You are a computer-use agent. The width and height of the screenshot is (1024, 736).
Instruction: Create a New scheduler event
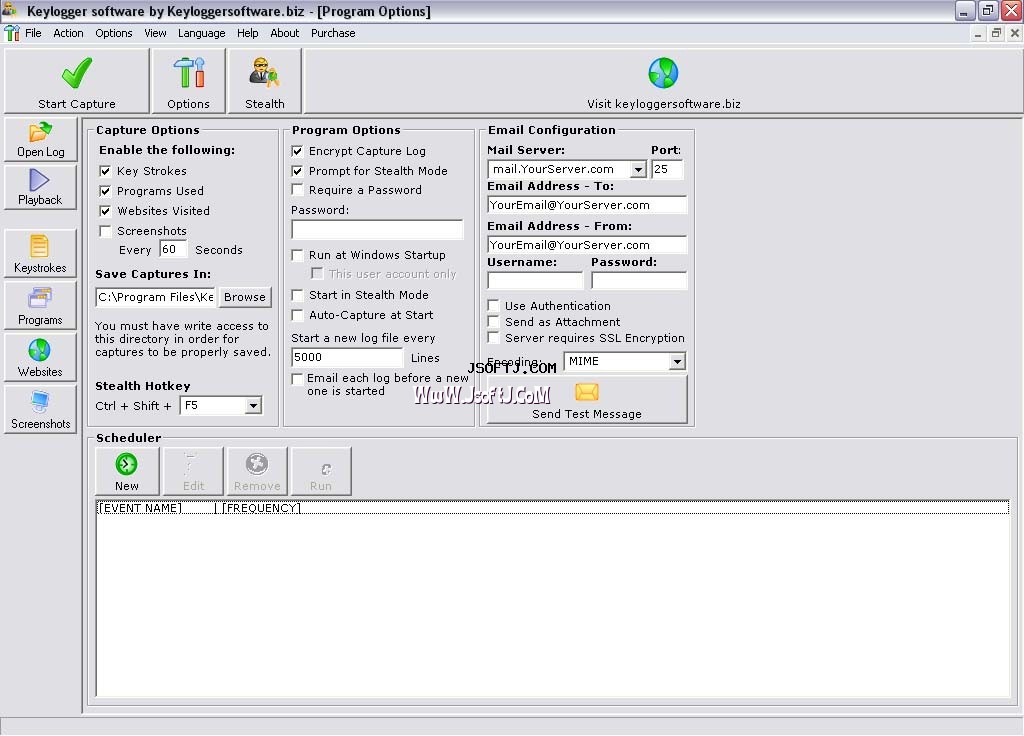tap(127, 471)
